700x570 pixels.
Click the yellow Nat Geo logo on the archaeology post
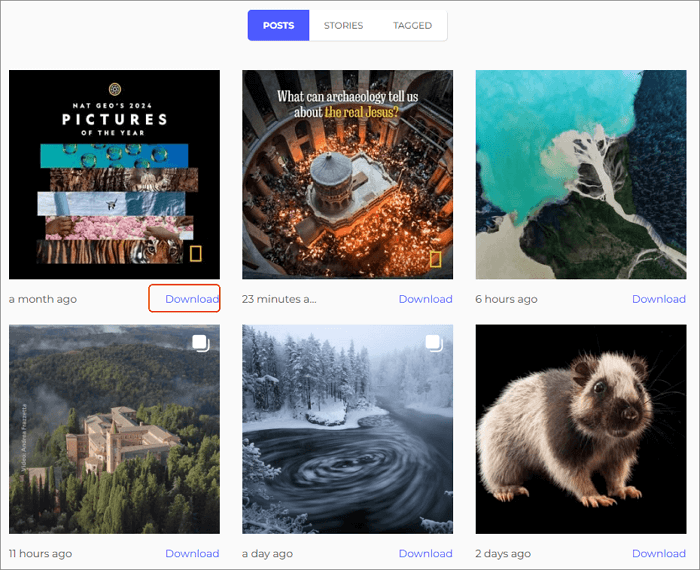click(435, 259)
